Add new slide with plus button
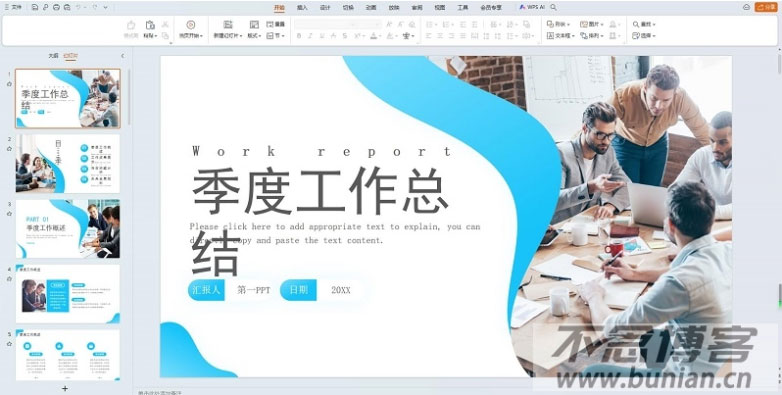This screenshot has height=395, width=782. coord(64,388)
